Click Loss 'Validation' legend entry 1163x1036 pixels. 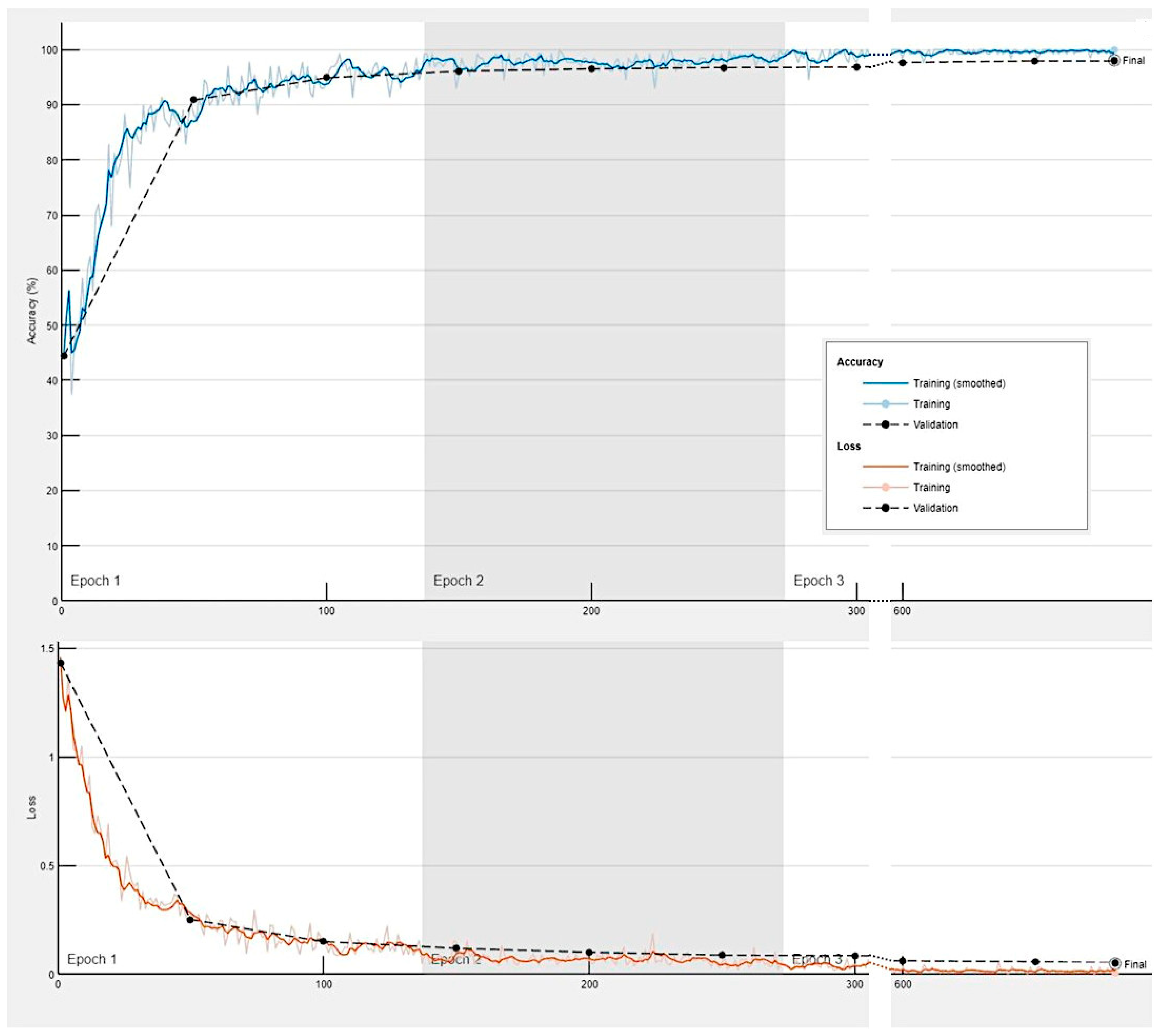point(935,508)
